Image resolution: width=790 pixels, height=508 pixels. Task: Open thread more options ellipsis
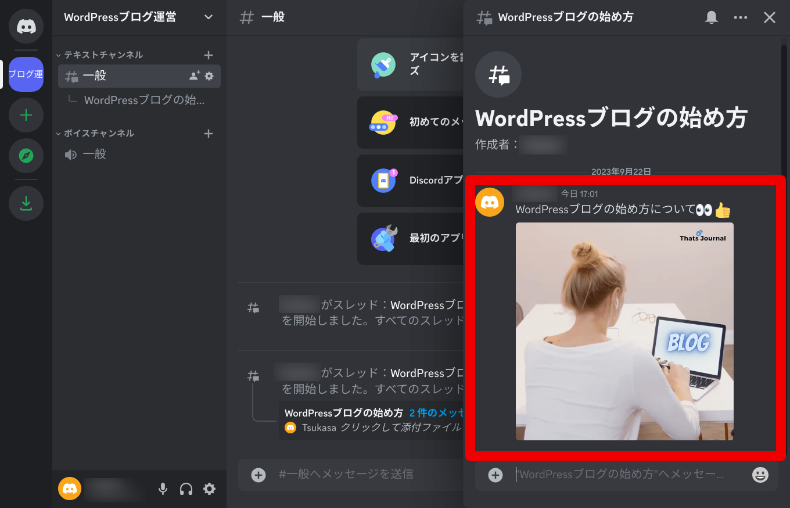coord(740,17)
